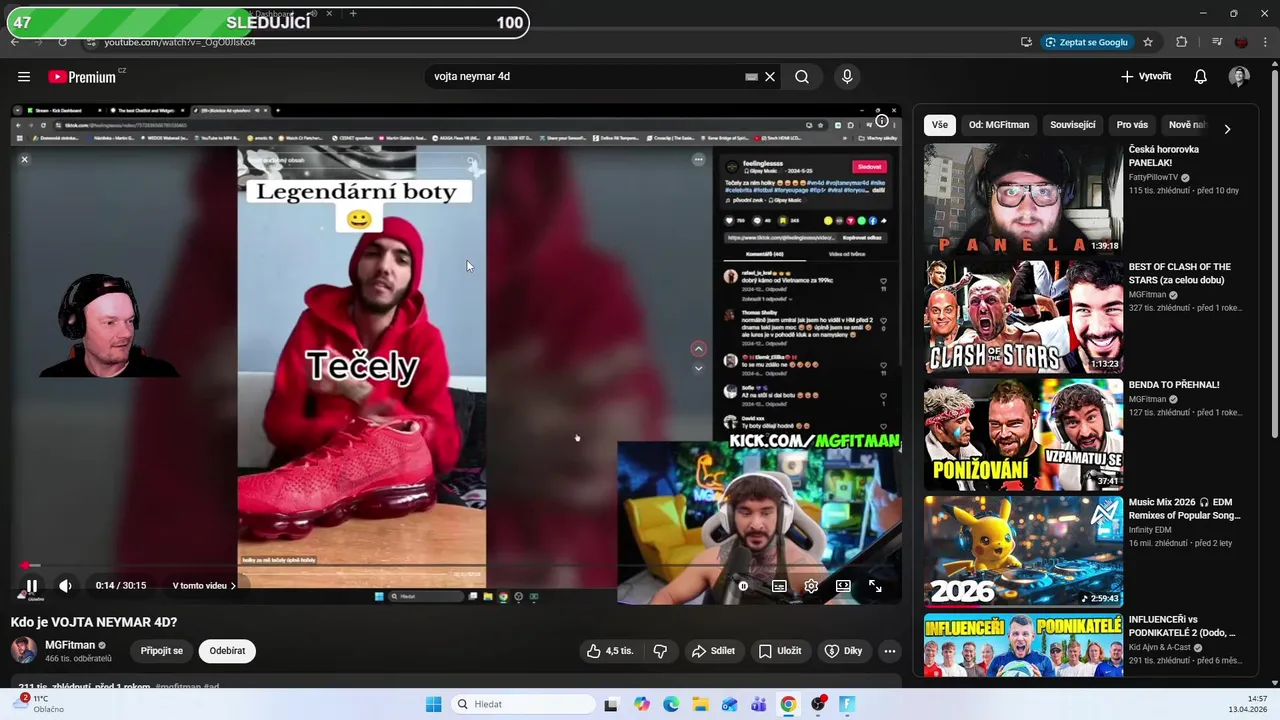
Task: Toggle autoplay switch in player
Action: pos(743,586)
